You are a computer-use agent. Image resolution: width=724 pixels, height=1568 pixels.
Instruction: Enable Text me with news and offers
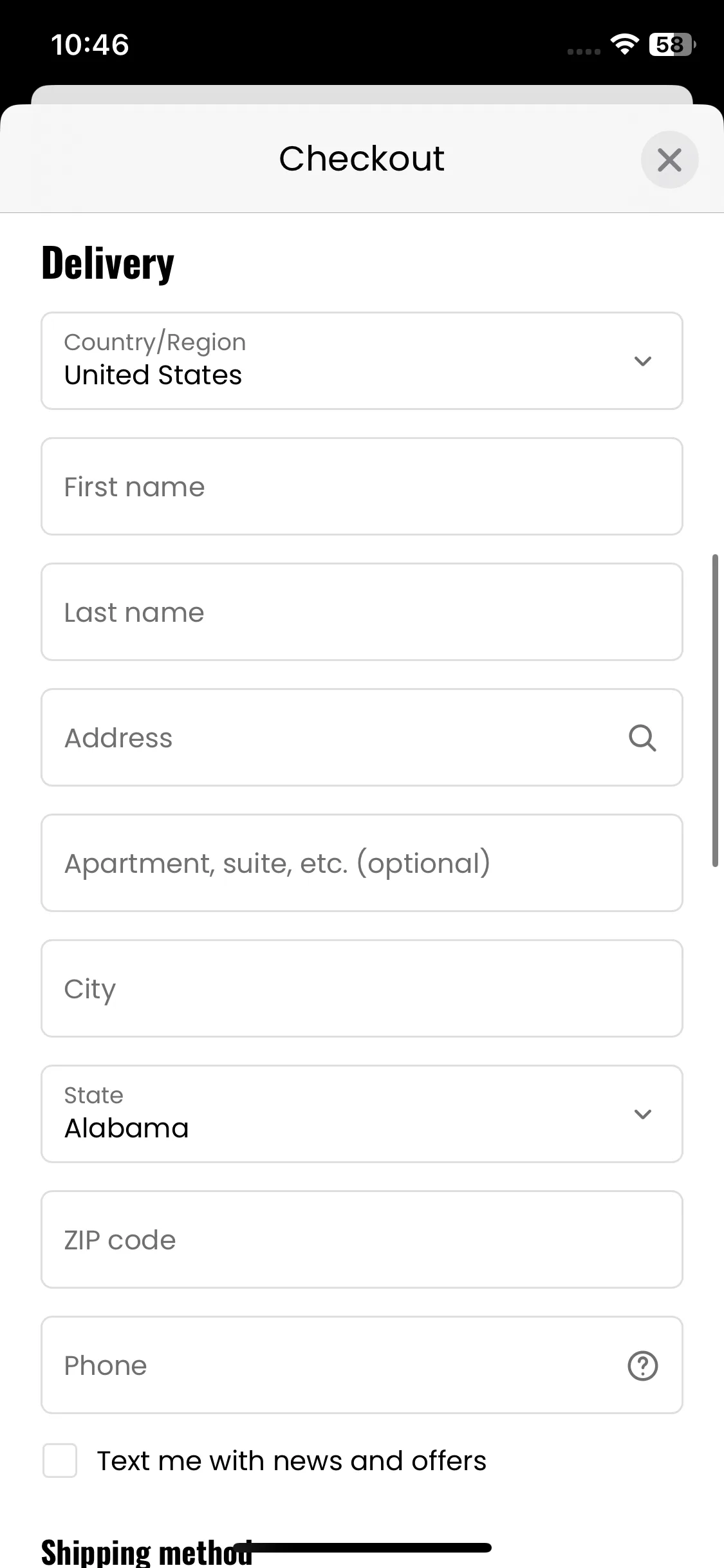coord(60,1461)
